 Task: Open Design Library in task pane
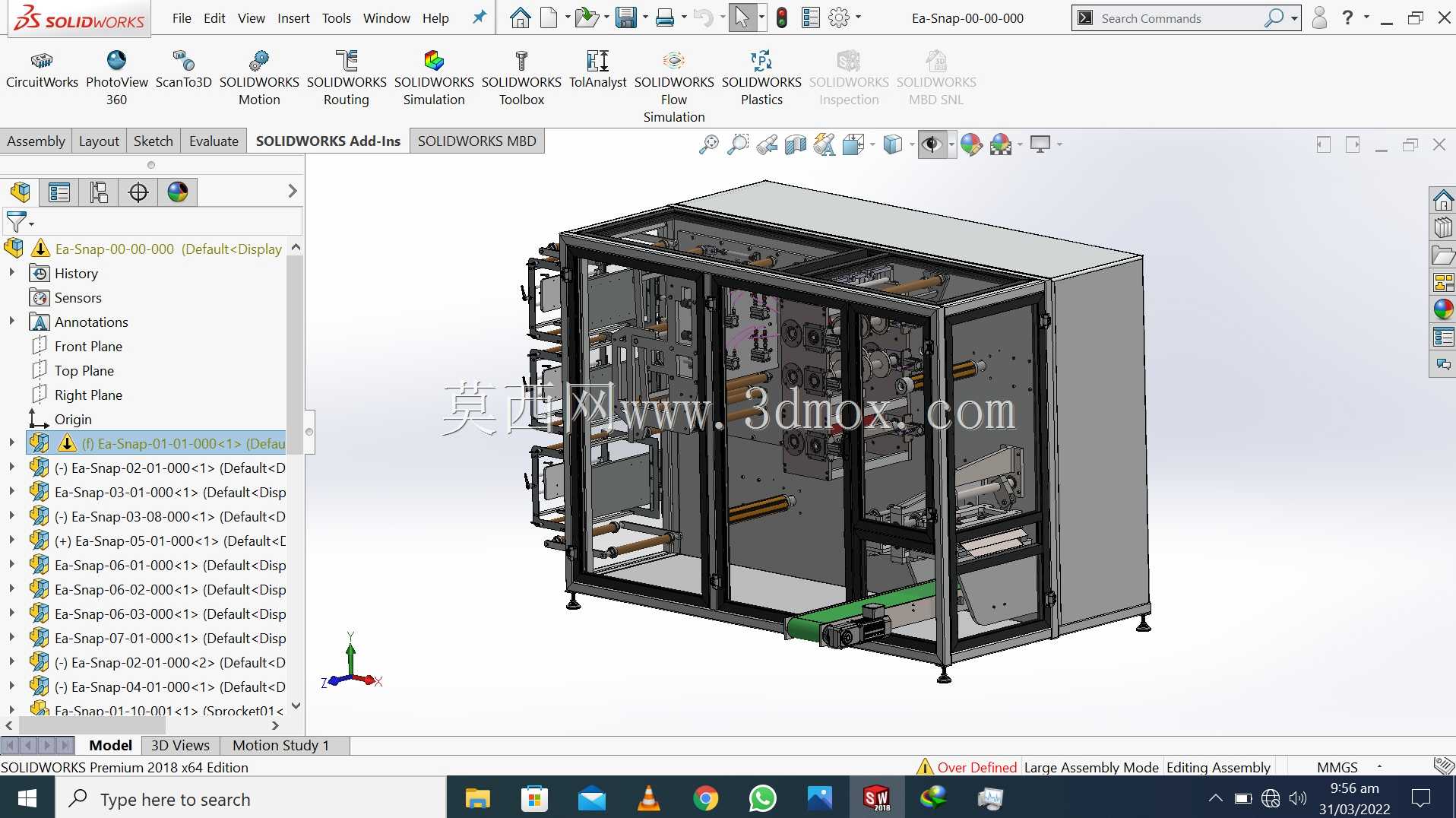1442,228
